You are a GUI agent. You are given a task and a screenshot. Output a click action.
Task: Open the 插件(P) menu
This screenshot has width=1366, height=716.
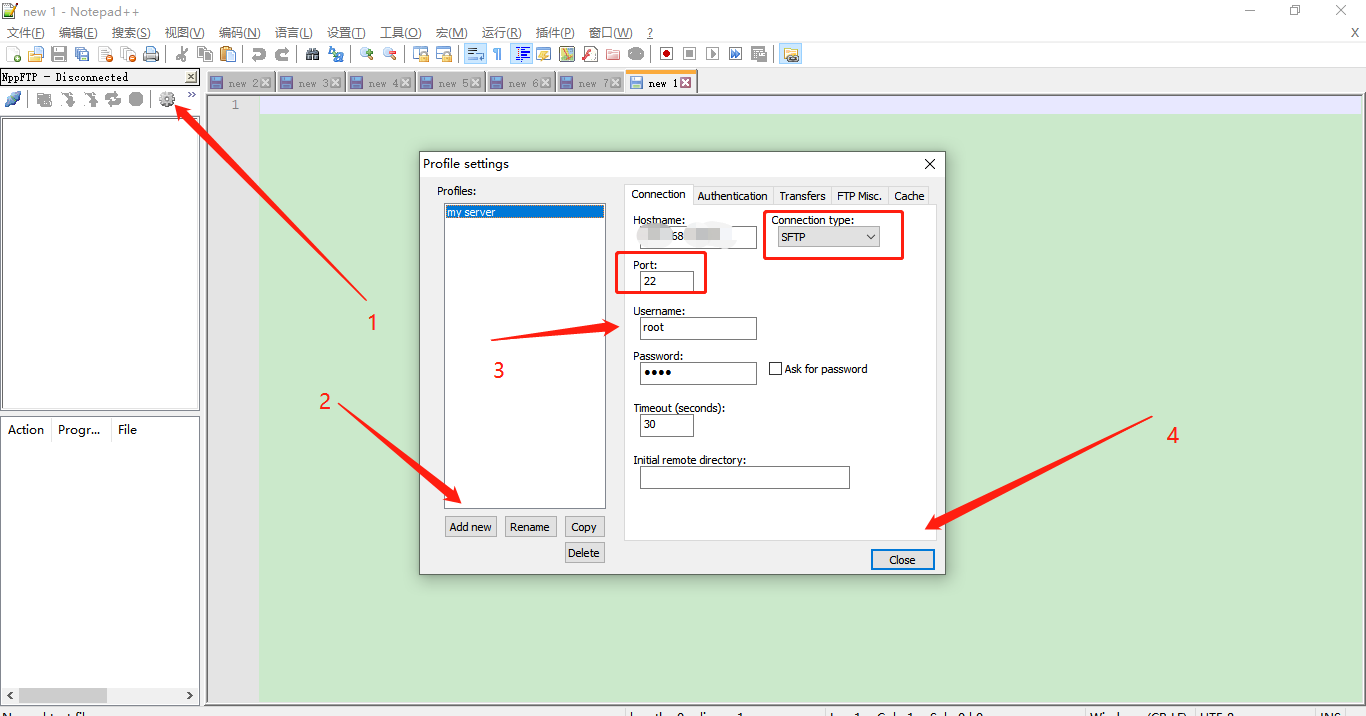pyautogui.click(x=555, y=33)
